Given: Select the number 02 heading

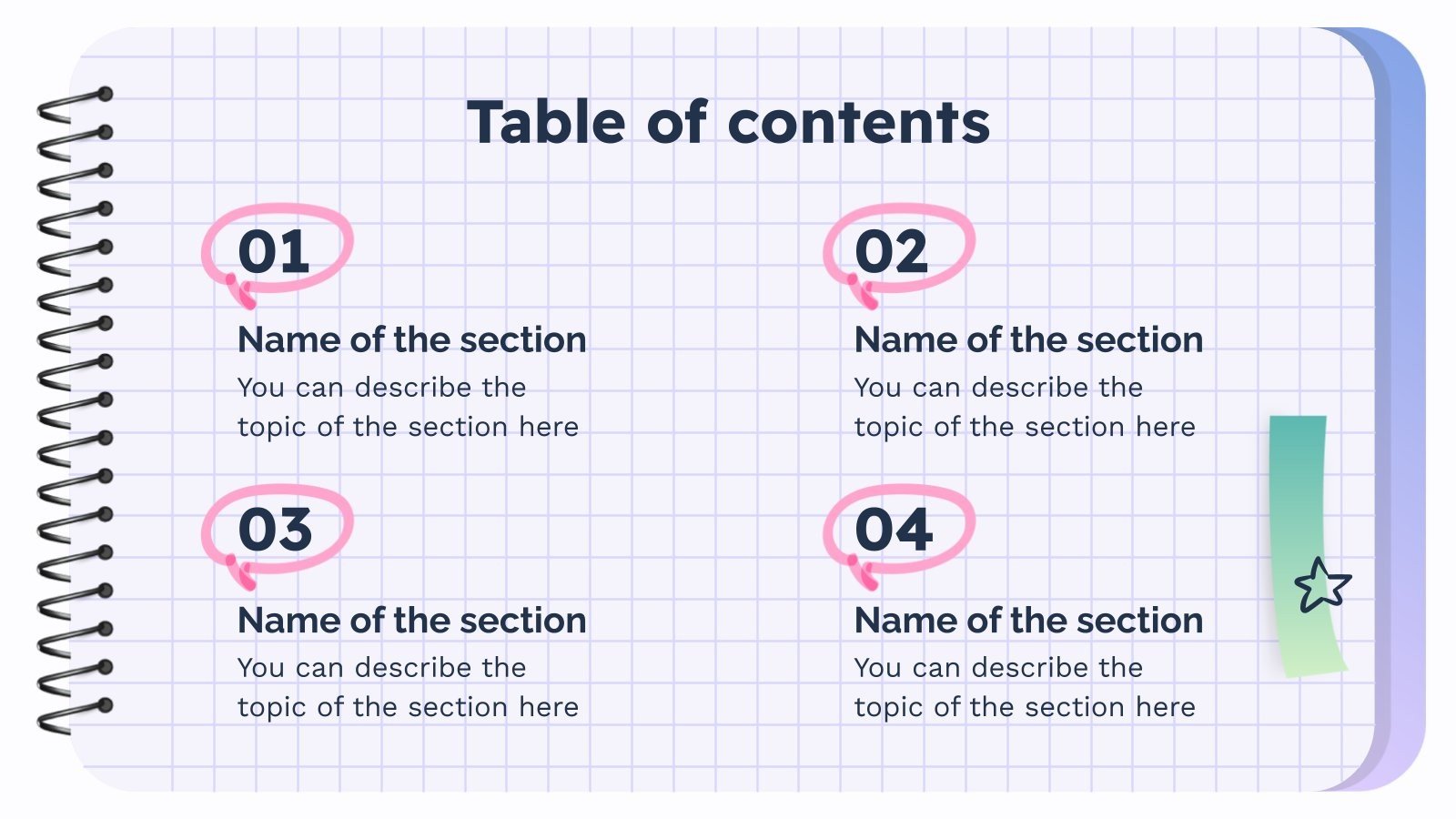Looking at the screenshot, I should click(891, 251).
